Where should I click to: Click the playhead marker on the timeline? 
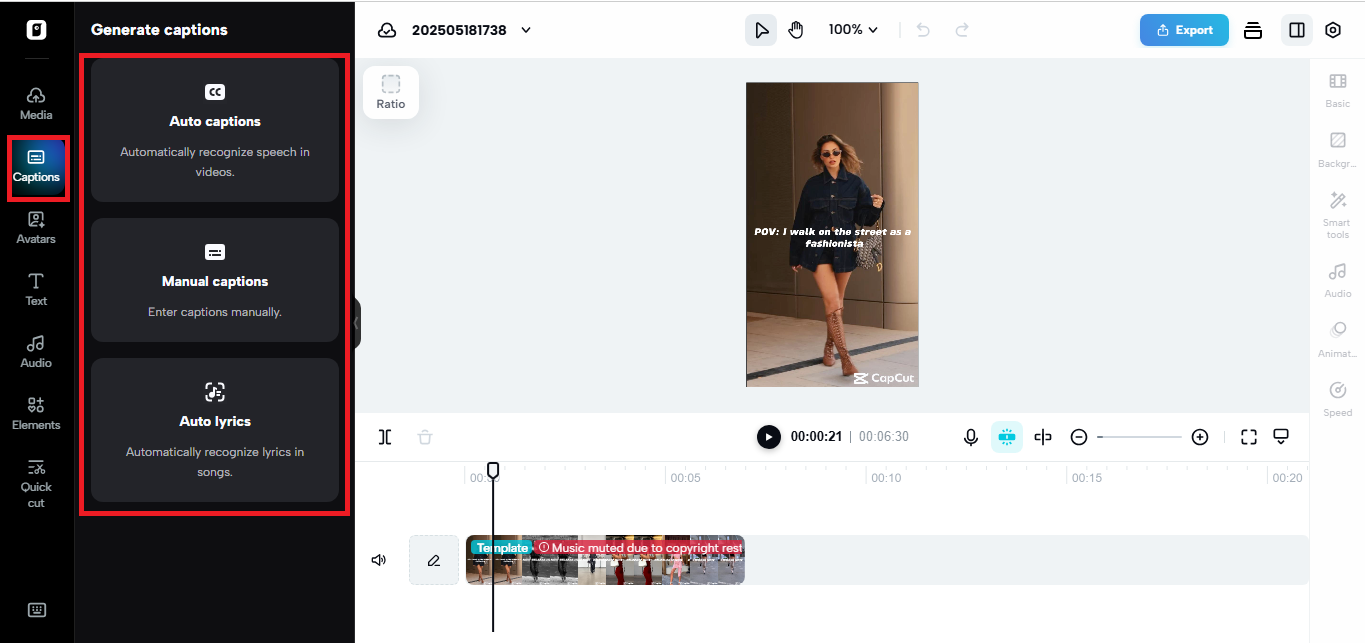pyautogui.click(x=493, y=470)
